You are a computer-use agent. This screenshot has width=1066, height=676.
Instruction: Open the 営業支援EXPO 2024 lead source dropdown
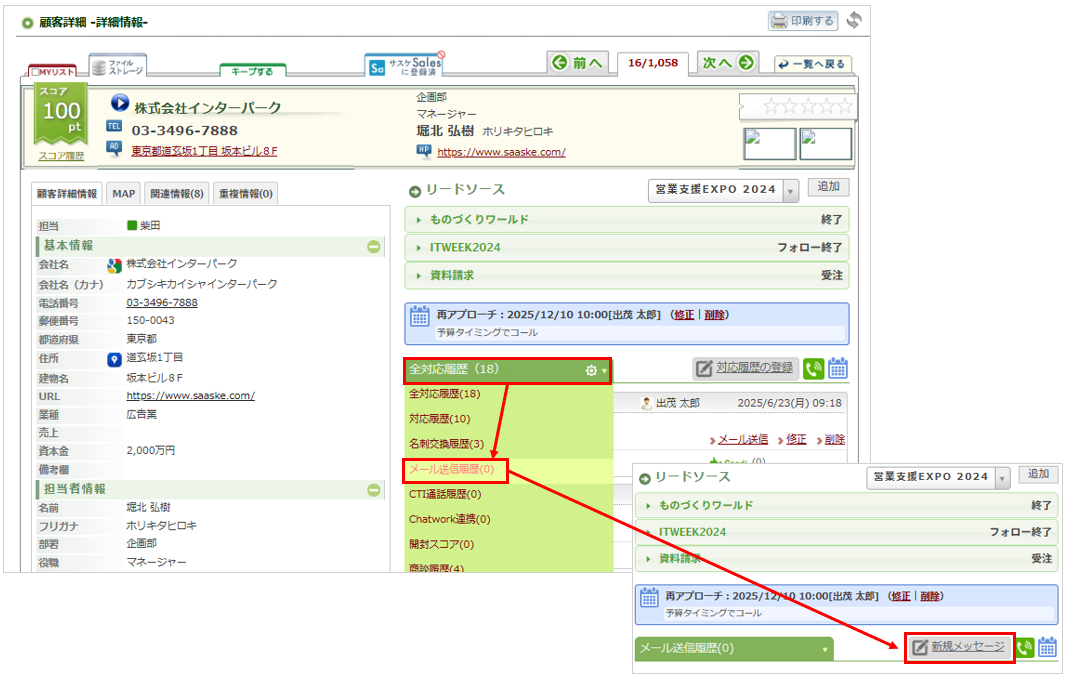[723, 190]
